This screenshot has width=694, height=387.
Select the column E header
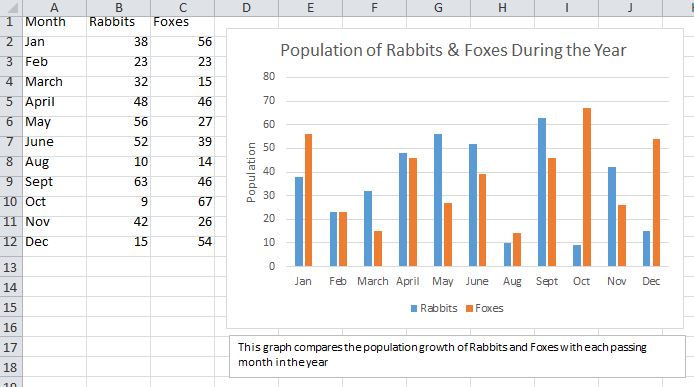[x=310, y=8]
